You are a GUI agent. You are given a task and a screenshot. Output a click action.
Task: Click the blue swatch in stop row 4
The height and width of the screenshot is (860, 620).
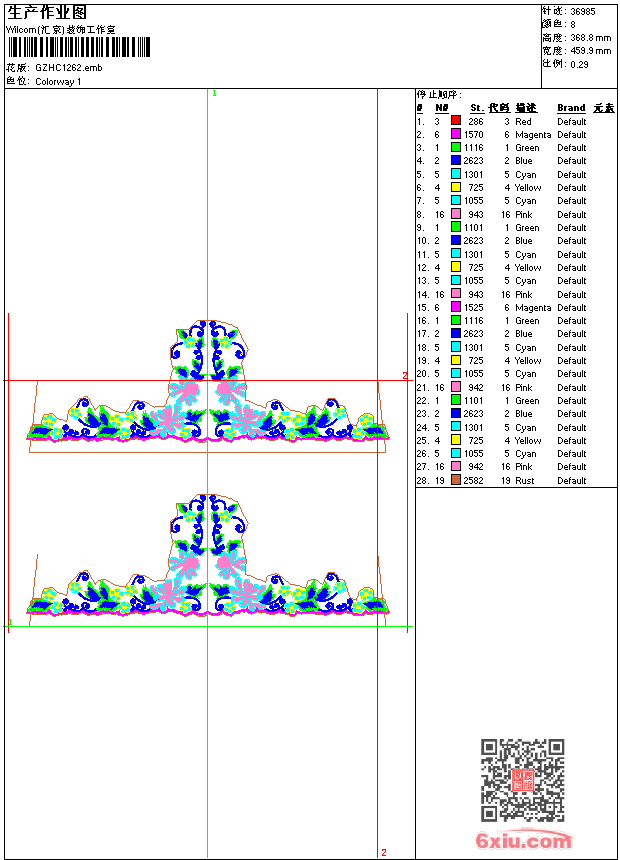455,160
